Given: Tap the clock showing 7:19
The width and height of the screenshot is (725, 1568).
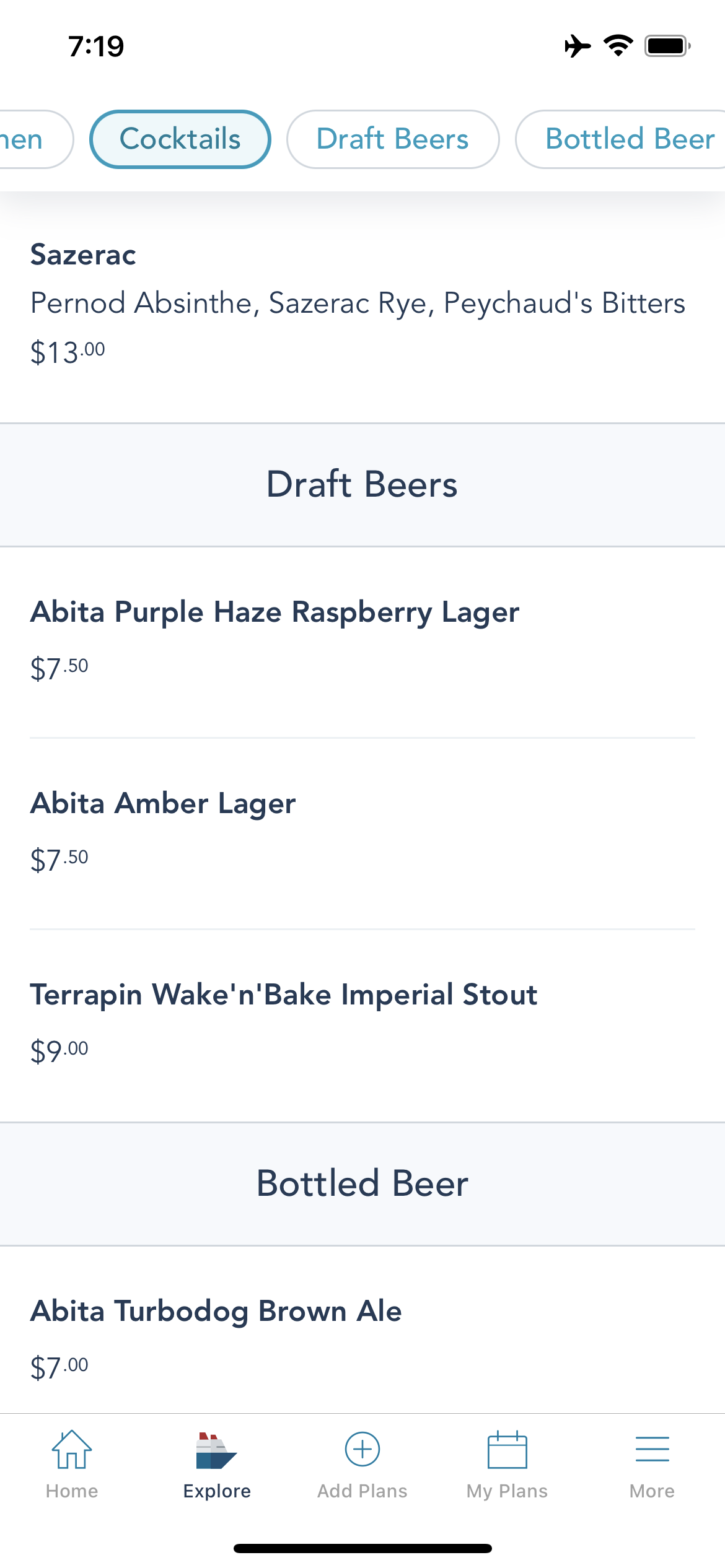Looking at the screenshot, I should click(x=96, y=46).
